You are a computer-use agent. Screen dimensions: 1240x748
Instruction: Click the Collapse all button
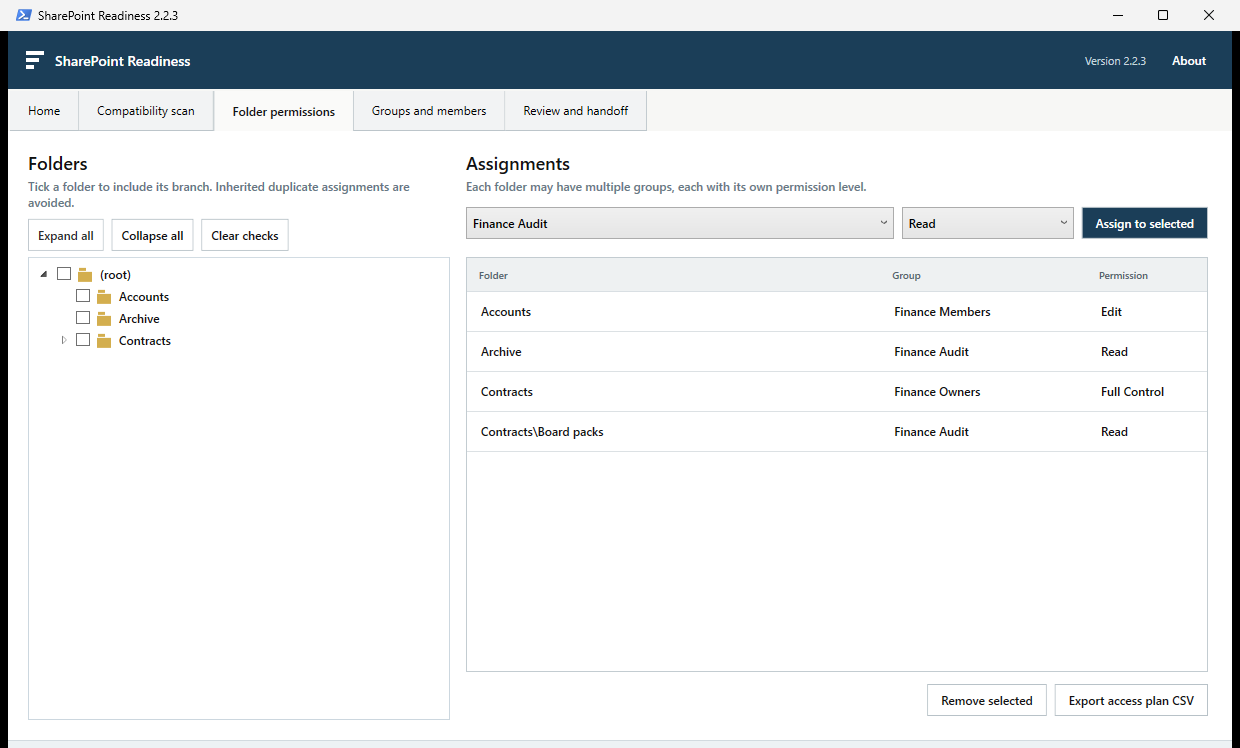[153, 236]
